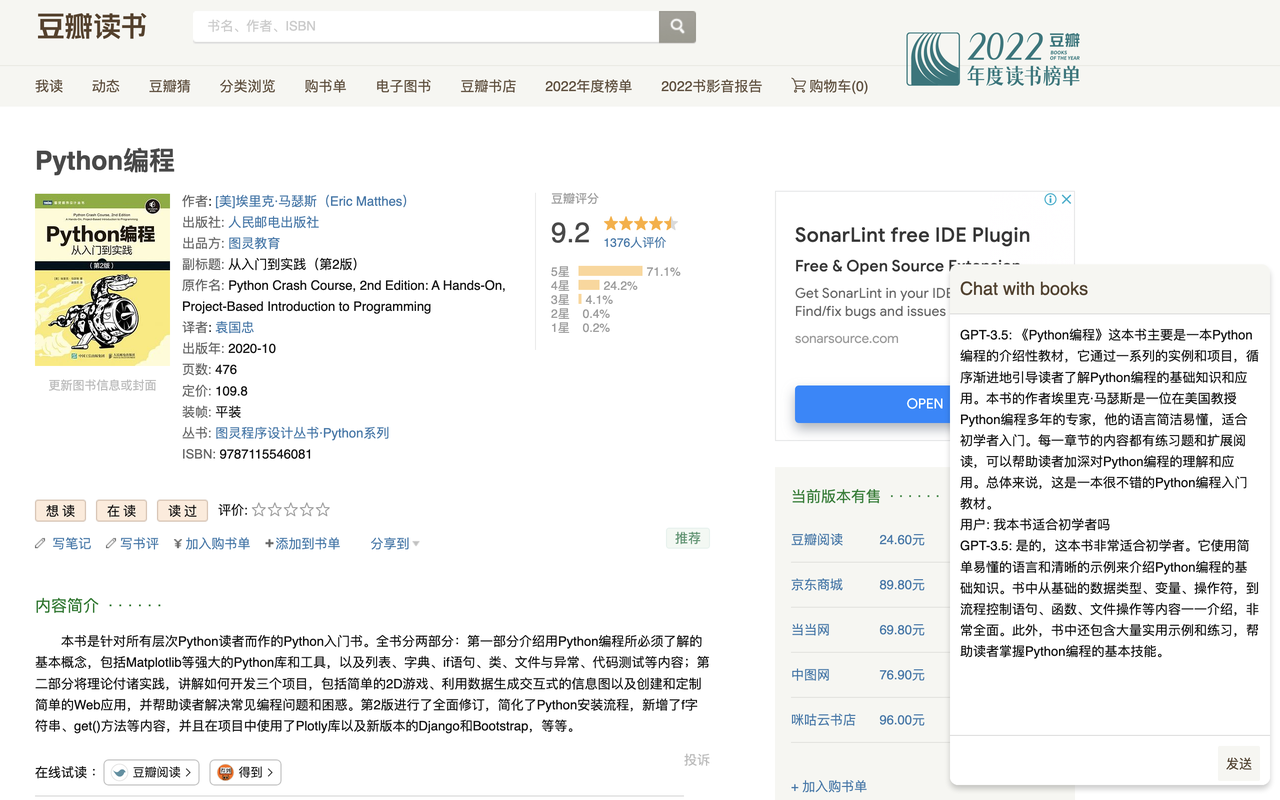Screen dimensions: 1280x800
Task: Focus the chat message input box
Action: pos(1084,763)
